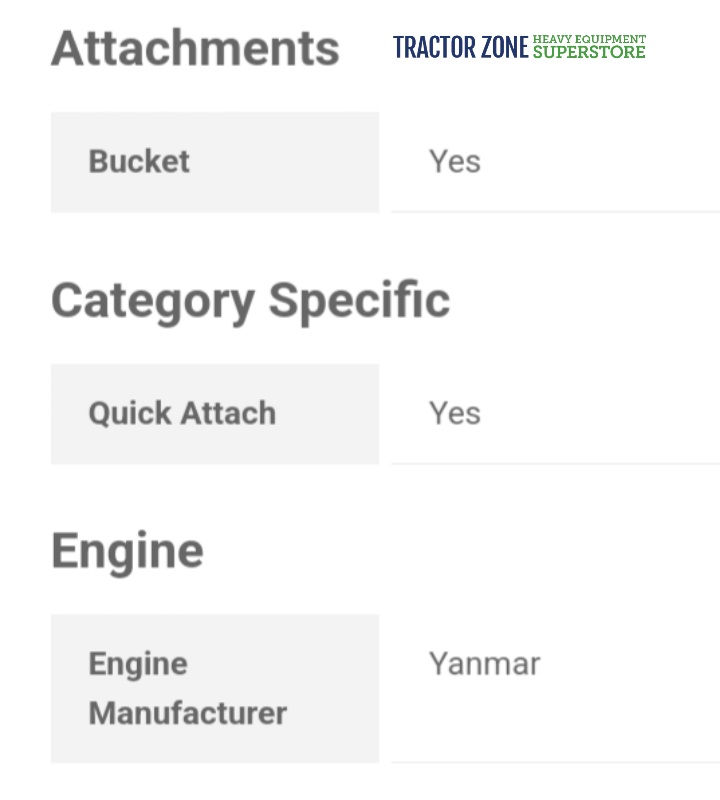Click the word Engine above Manufacturer

138,664
